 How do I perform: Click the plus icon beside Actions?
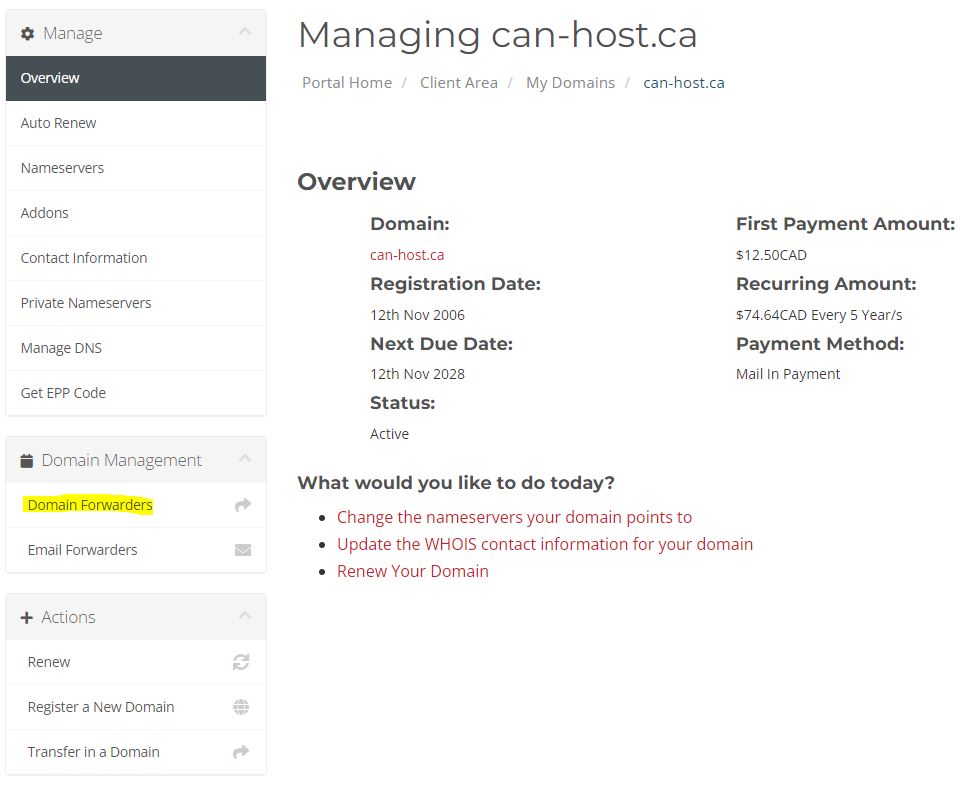27,618
